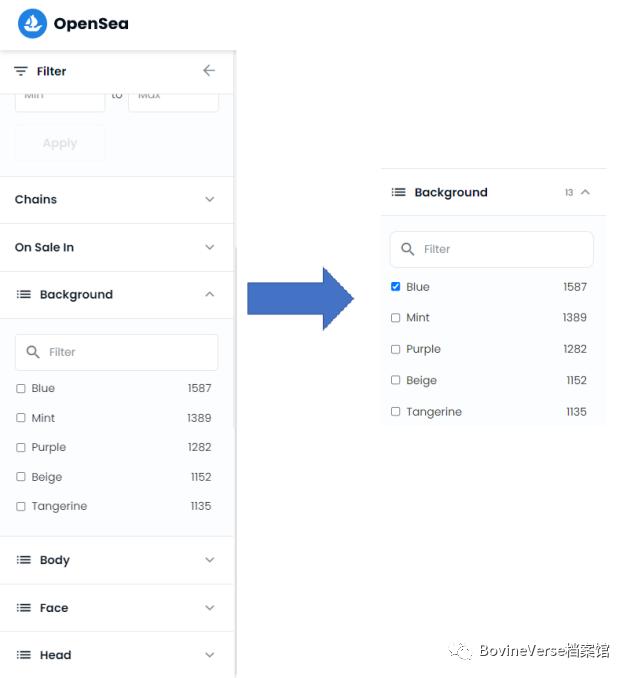Click the OpenSea ship logo icon
The width and height of the screenshot is (630, 678).
click(x=33, y=23)
